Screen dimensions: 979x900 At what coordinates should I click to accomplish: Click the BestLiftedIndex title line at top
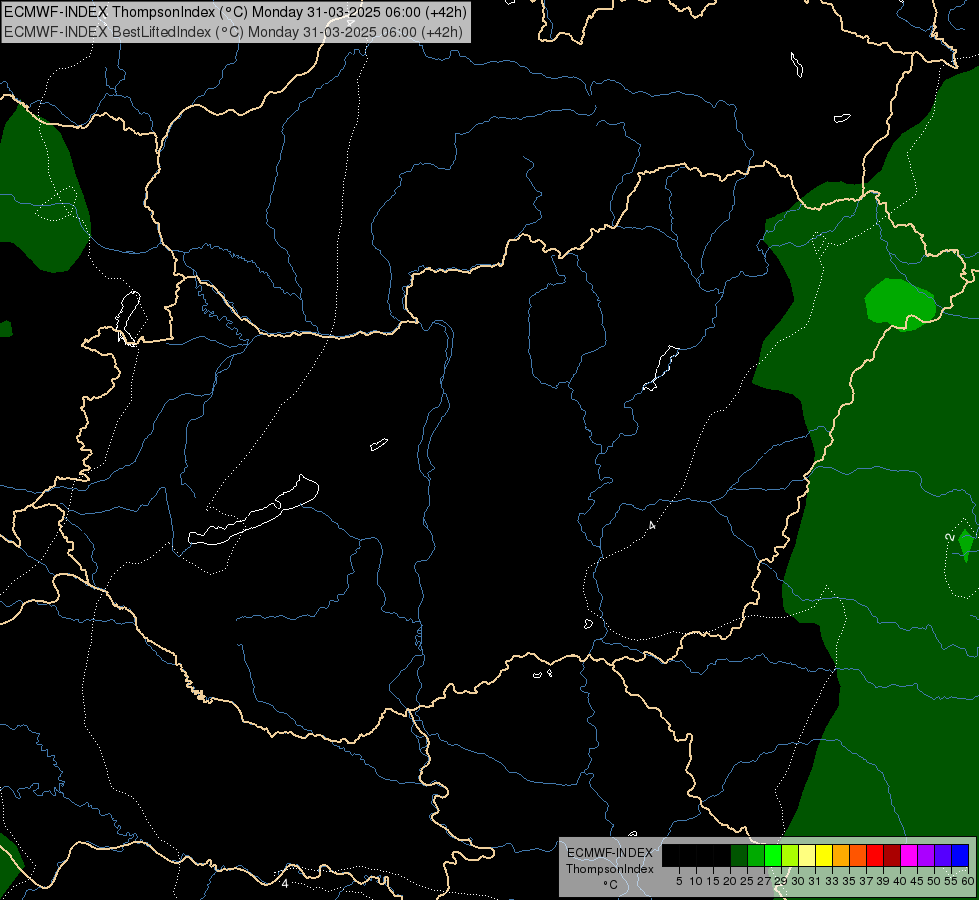[x=234, y=32]
